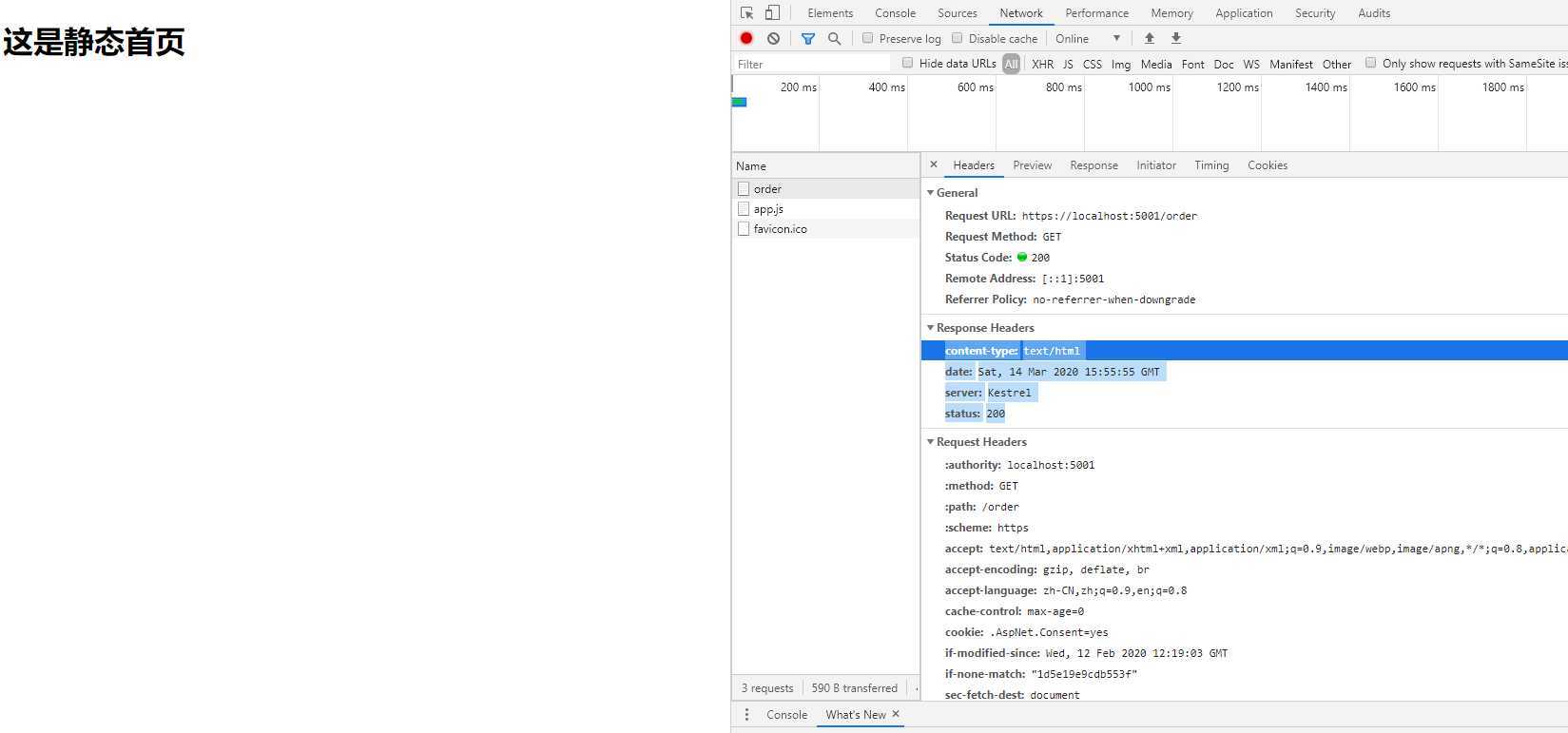Select the app.js request row
1568x733 pixels.
tap(825, 208)
